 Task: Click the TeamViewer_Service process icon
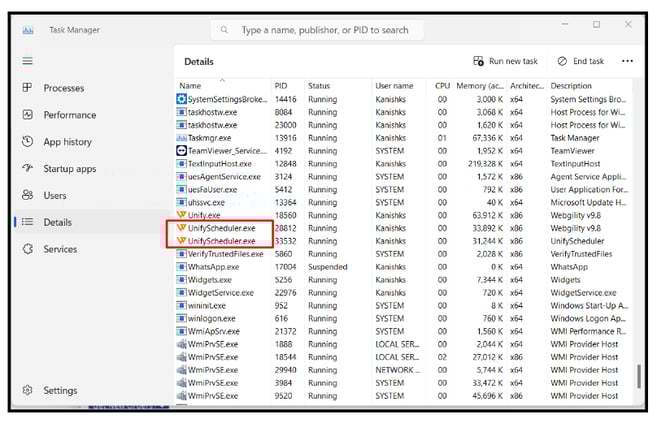click(x=181, y=150)
